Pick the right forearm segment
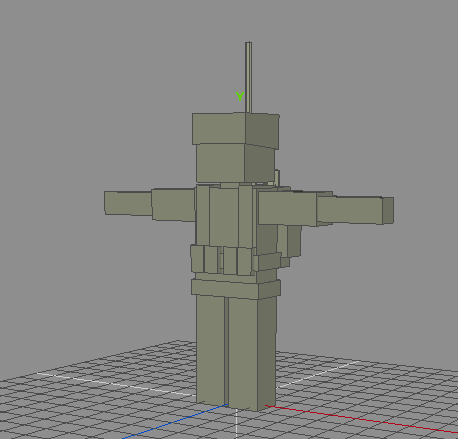The image size is (458, 439). coord(349,210)
